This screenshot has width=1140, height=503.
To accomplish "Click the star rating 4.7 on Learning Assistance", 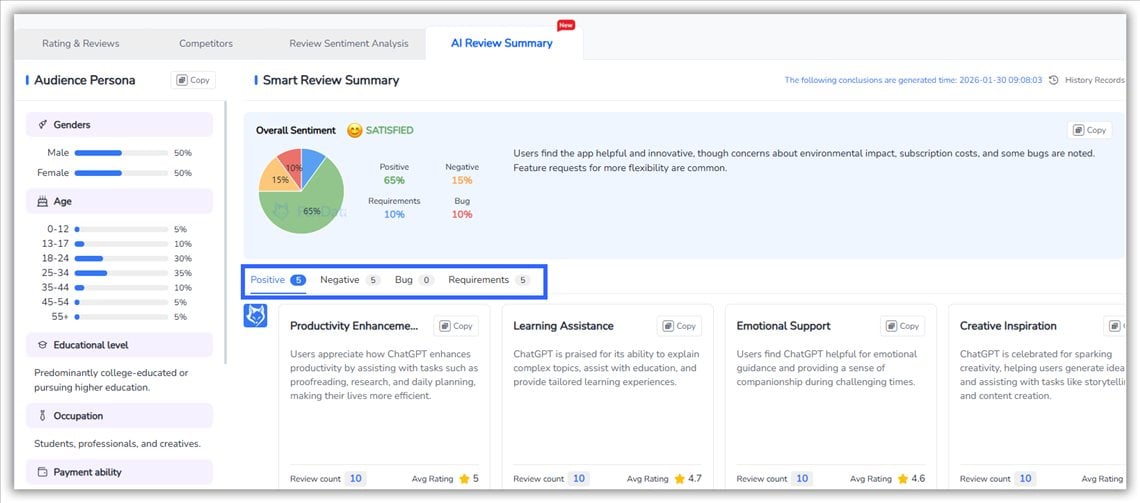I will pyautogui.click(x=689, y=479).
